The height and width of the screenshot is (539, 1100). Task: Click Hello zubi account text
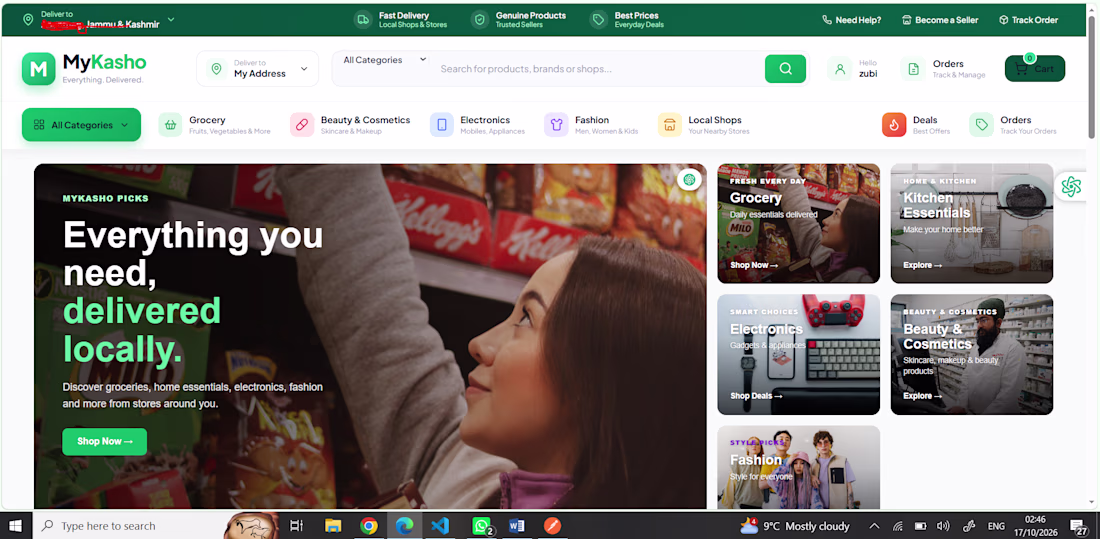(868, 69)
